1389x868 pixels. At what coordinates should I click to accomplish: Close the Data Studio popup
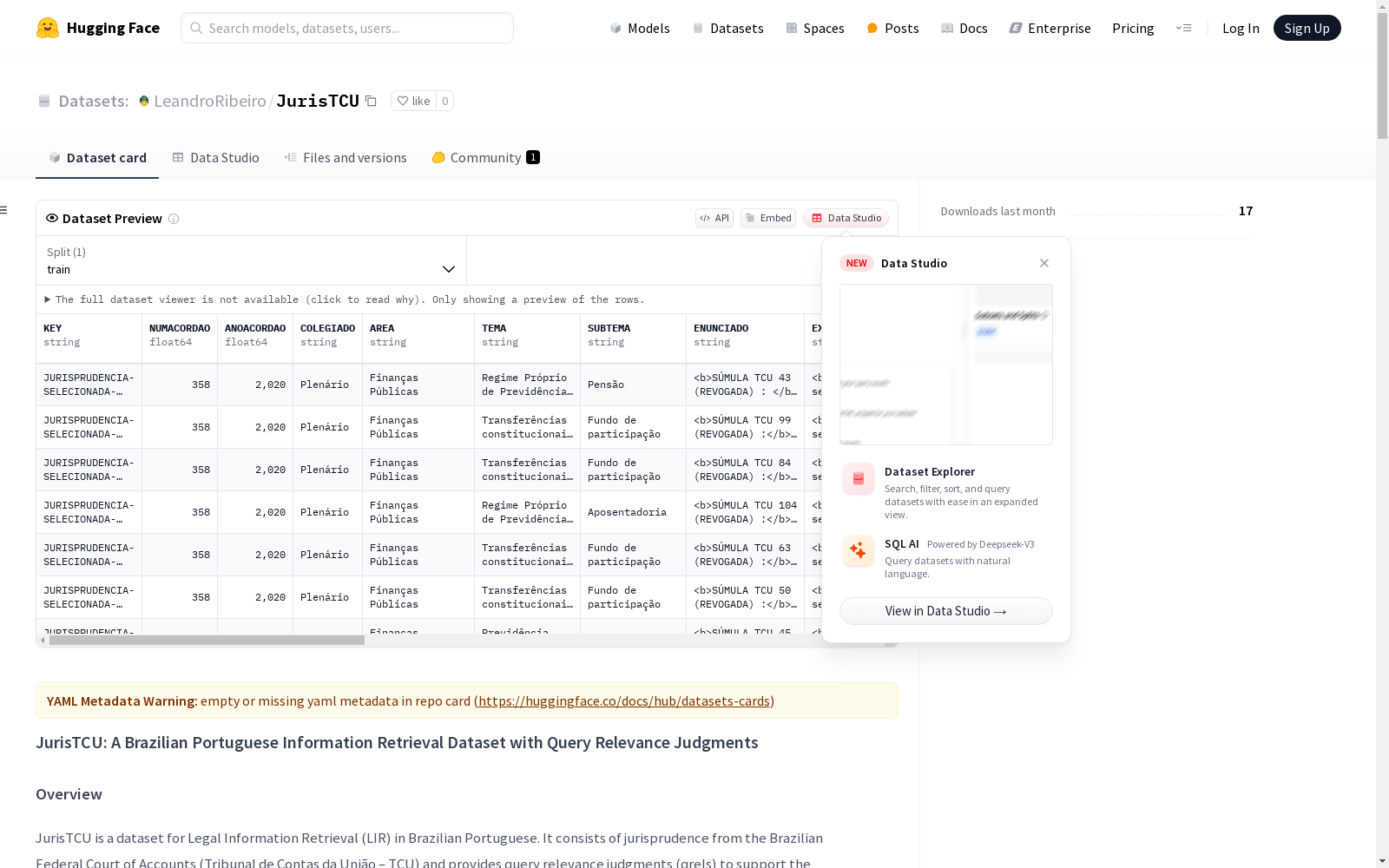point(1044,263)
